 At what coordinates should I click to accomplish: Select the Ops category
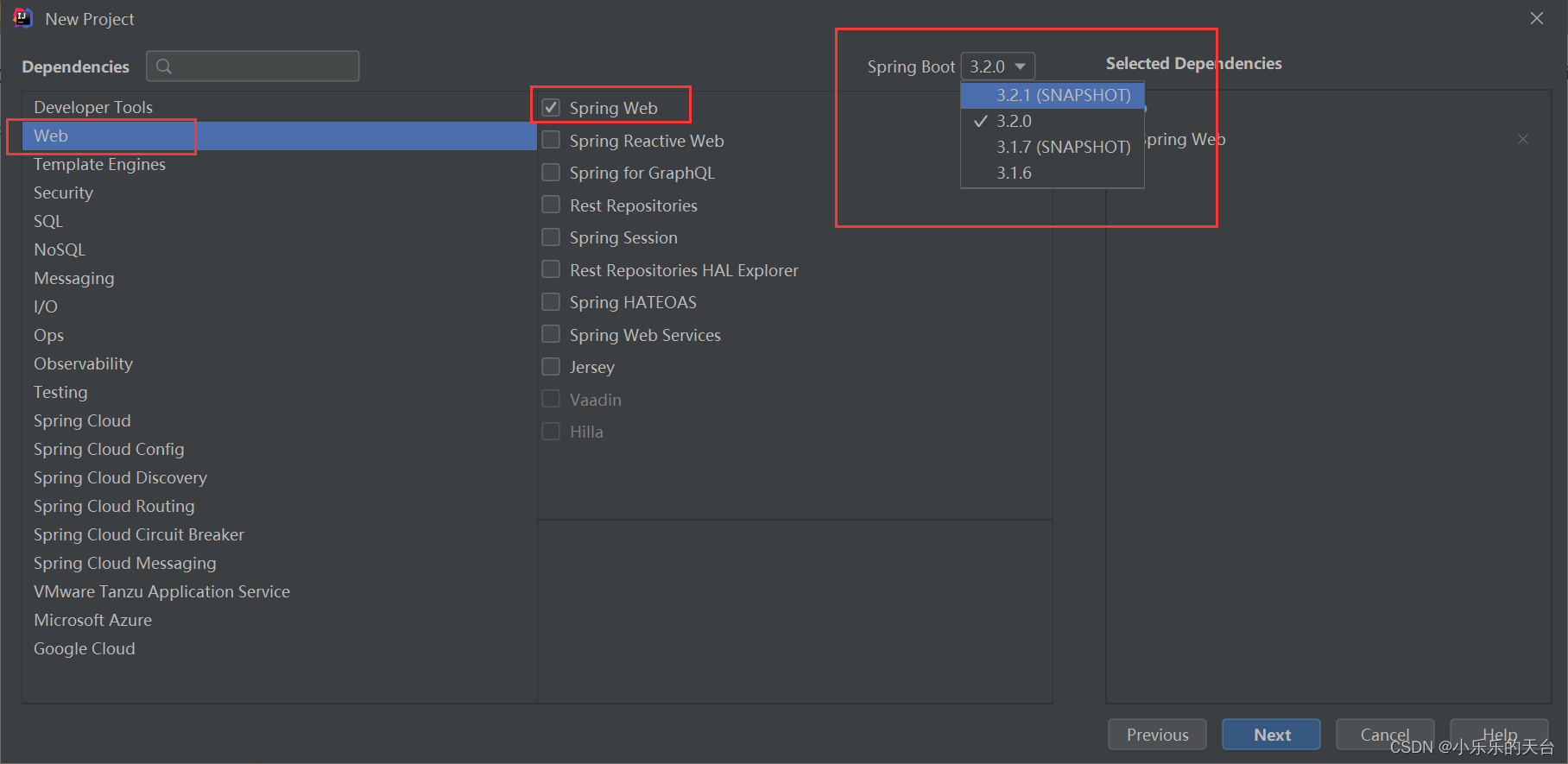279,335
